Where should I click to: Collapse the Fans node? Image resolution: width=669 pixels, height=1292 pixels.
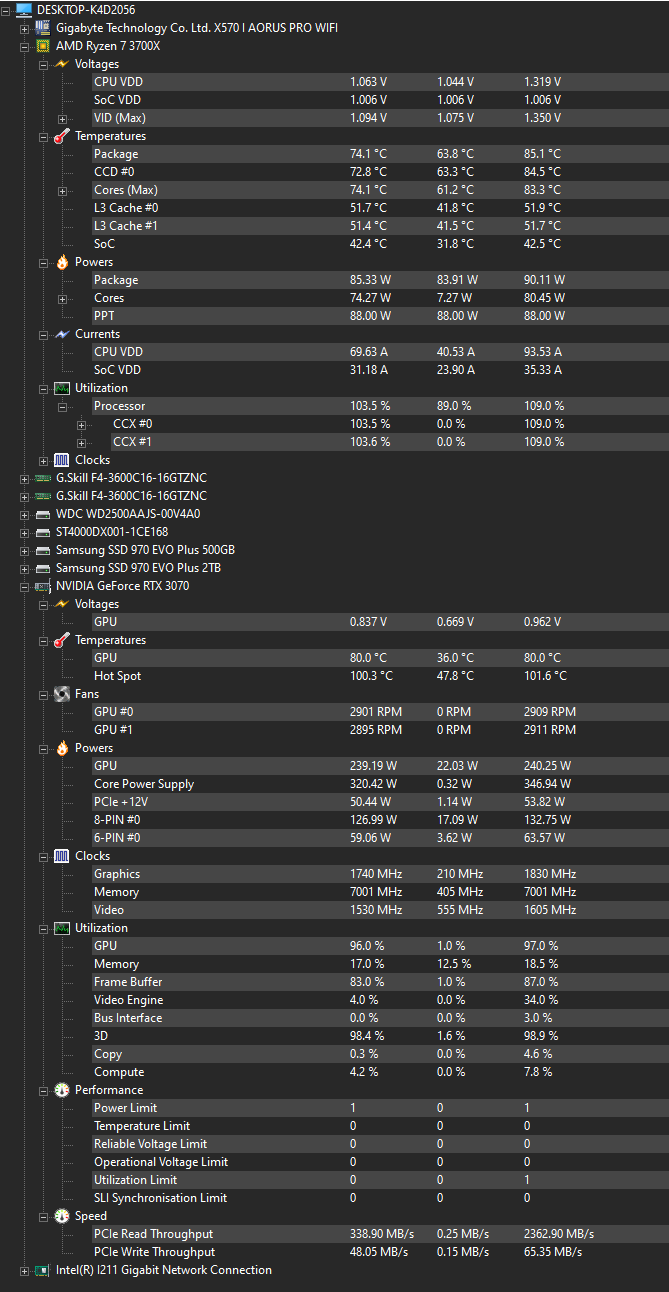click(x=43, y=694)
